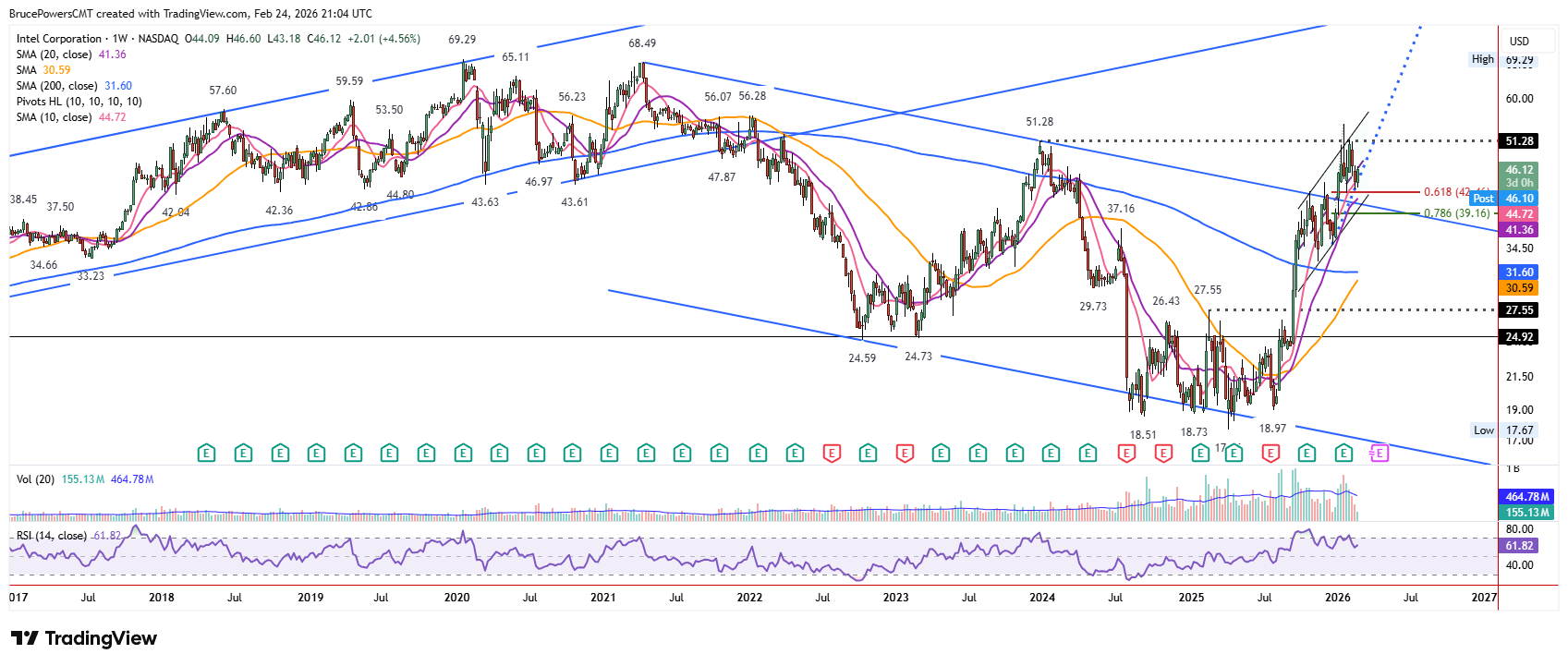The width and height of the screenshot is (1568, 666).
Task: Click the blue 31.60 SMA axis label
Action: point(1520,272)
